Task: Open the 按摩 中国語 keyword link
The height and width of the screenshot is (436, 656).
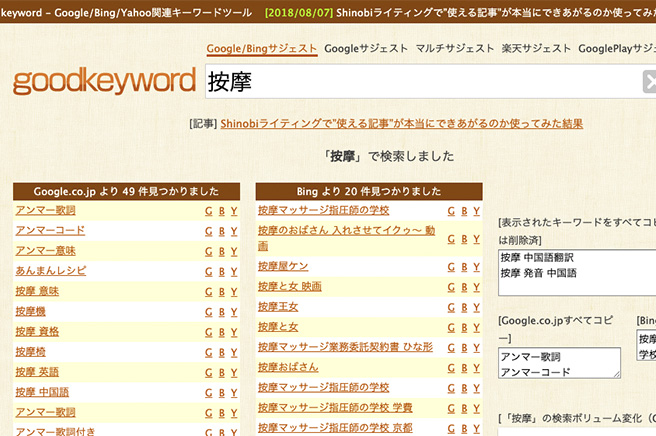Action: [x=42, y=392]
